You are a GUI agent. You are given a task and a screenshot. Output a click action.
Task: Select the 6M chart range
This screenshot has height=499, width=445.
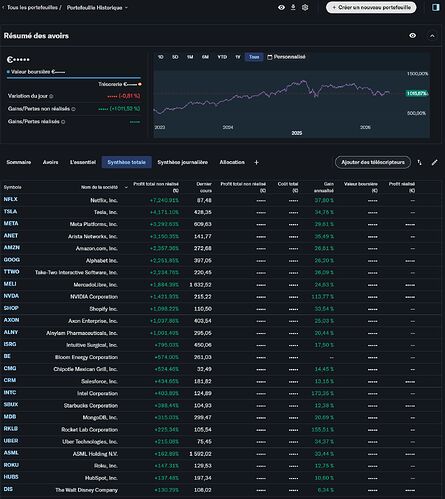click(205, 57)
